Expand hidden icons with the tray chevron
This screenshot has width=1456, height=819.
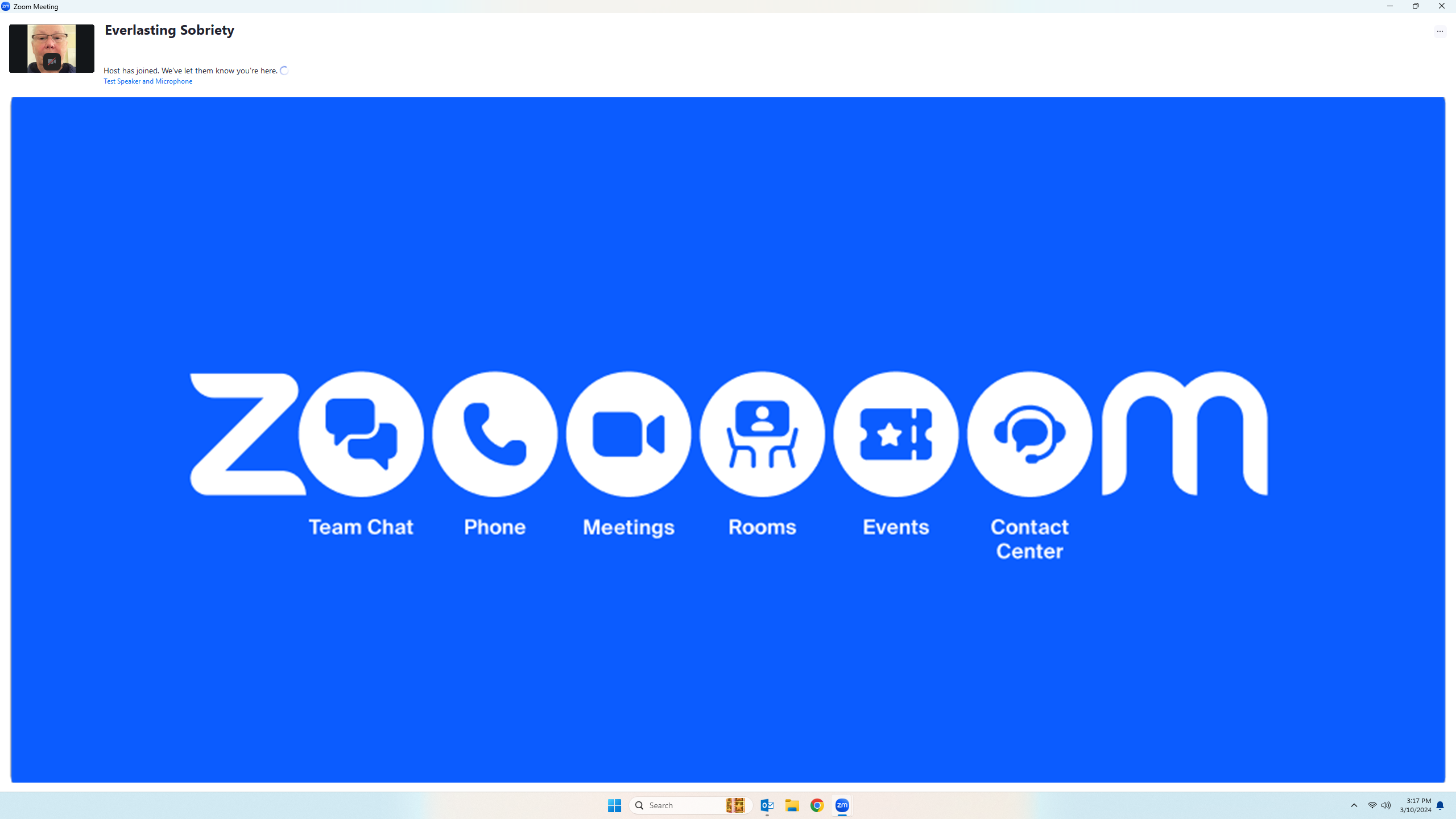(1354, 805)
